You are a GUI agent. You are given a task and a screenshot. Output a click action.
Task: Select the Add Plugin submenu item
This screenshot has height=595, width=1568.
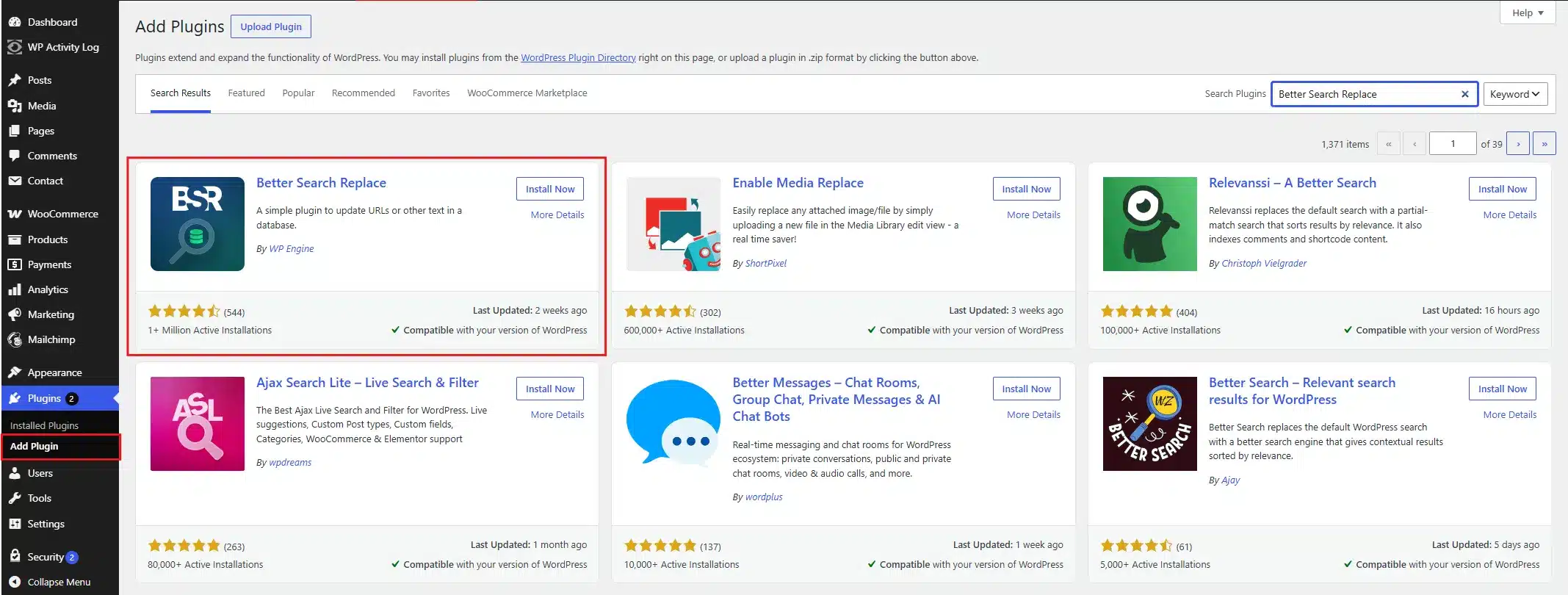34,446
